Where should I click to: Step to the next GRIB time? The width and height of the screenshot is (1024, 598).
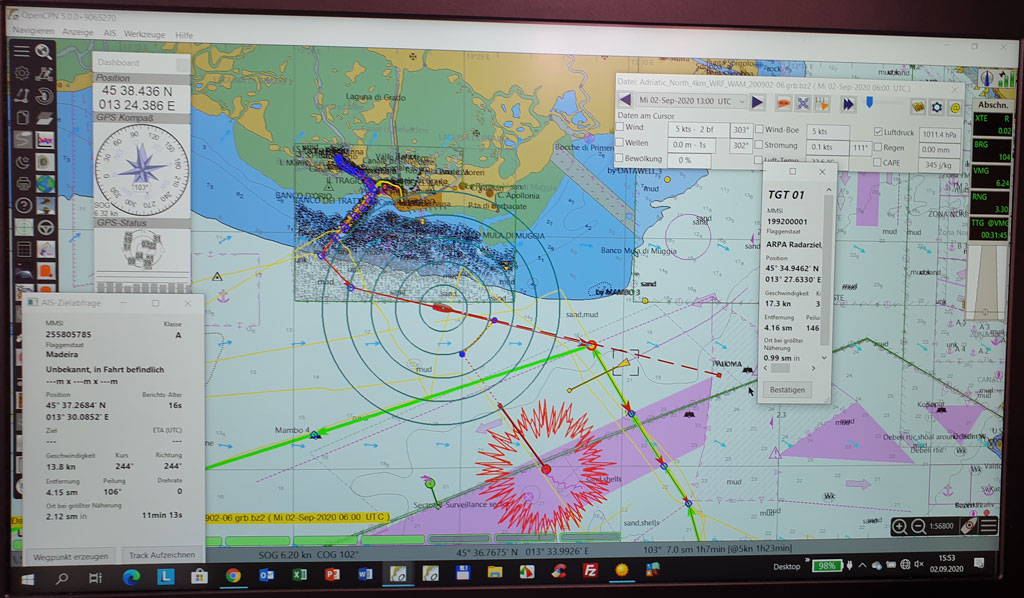point(758,102)
